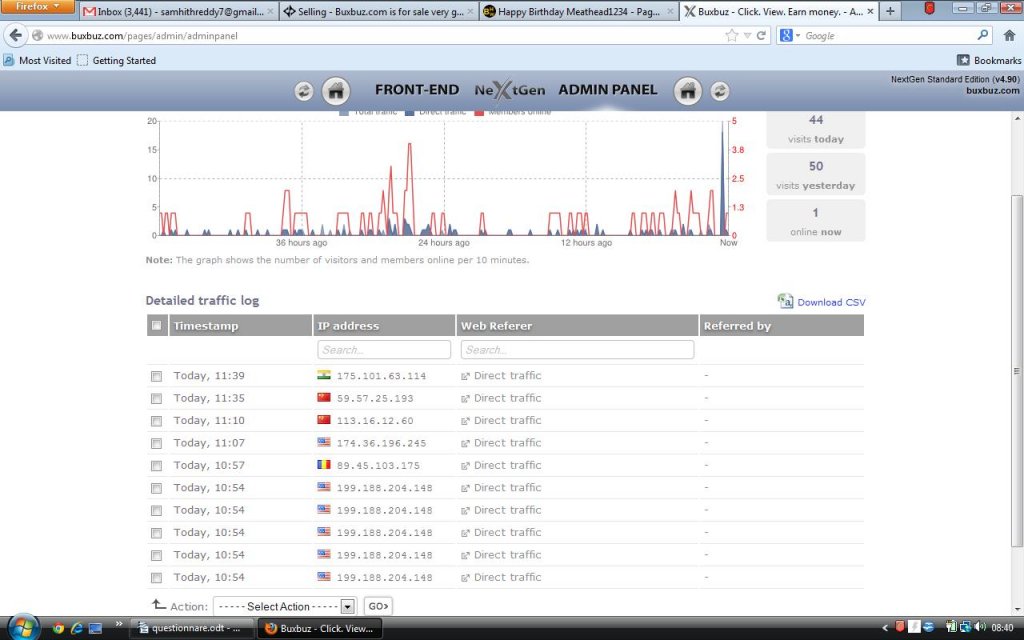This screenshot has height=640, width=1024.
Task: Close the Gmail Inbox tab
Action: coord(270,11)
